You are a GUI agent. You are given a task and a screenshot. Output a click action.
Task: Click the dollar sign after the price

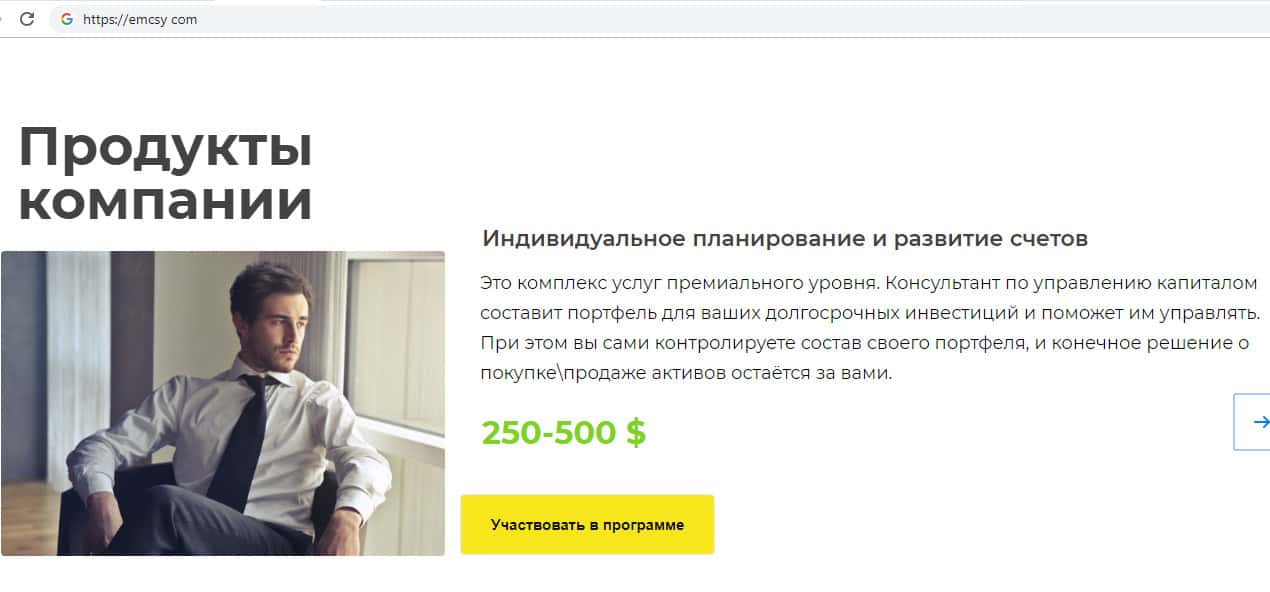pos(636,432)
